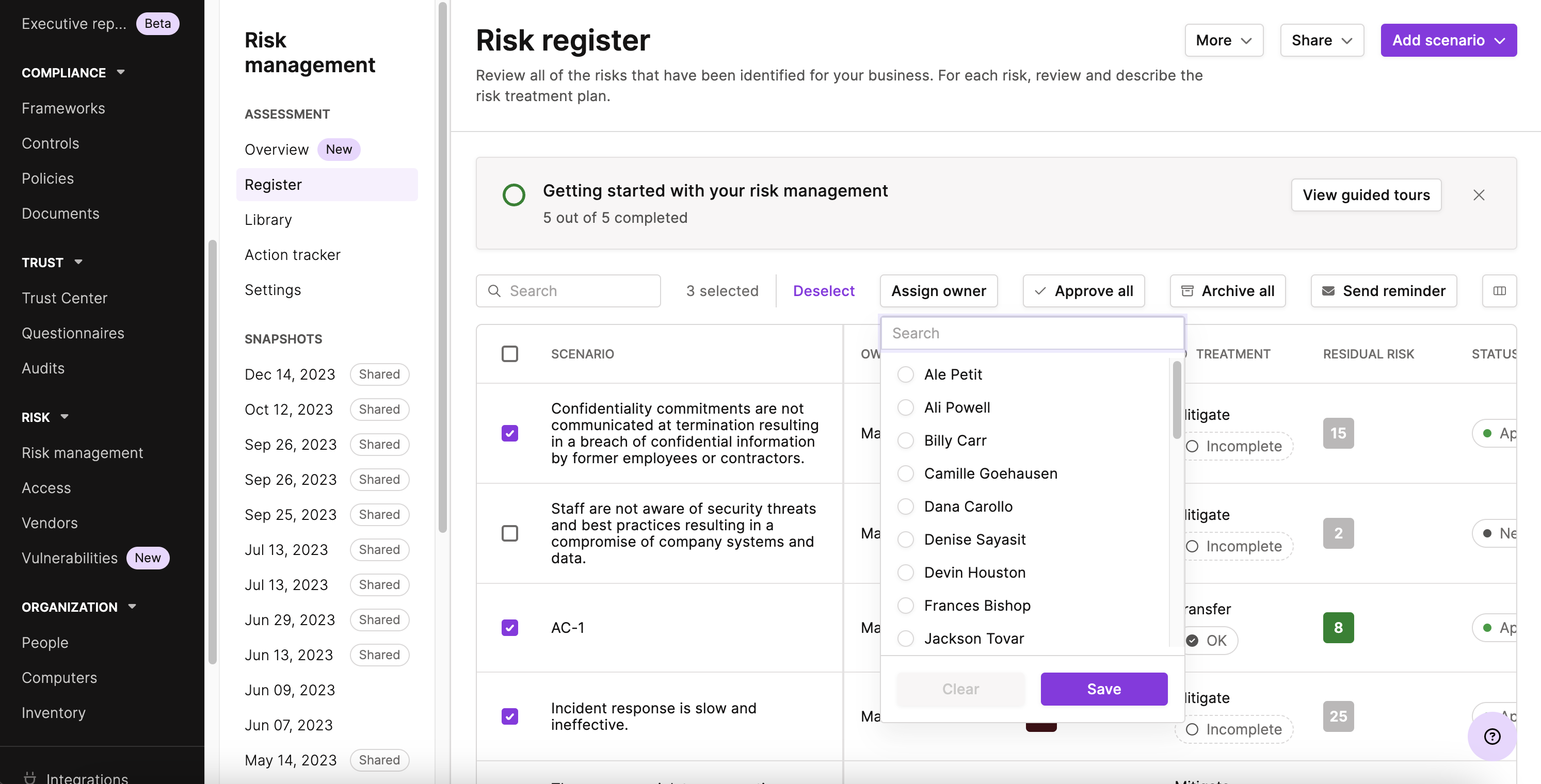Screen dimensions: 1541x784
Task: Click View guided tours button
Action: 1367,195
